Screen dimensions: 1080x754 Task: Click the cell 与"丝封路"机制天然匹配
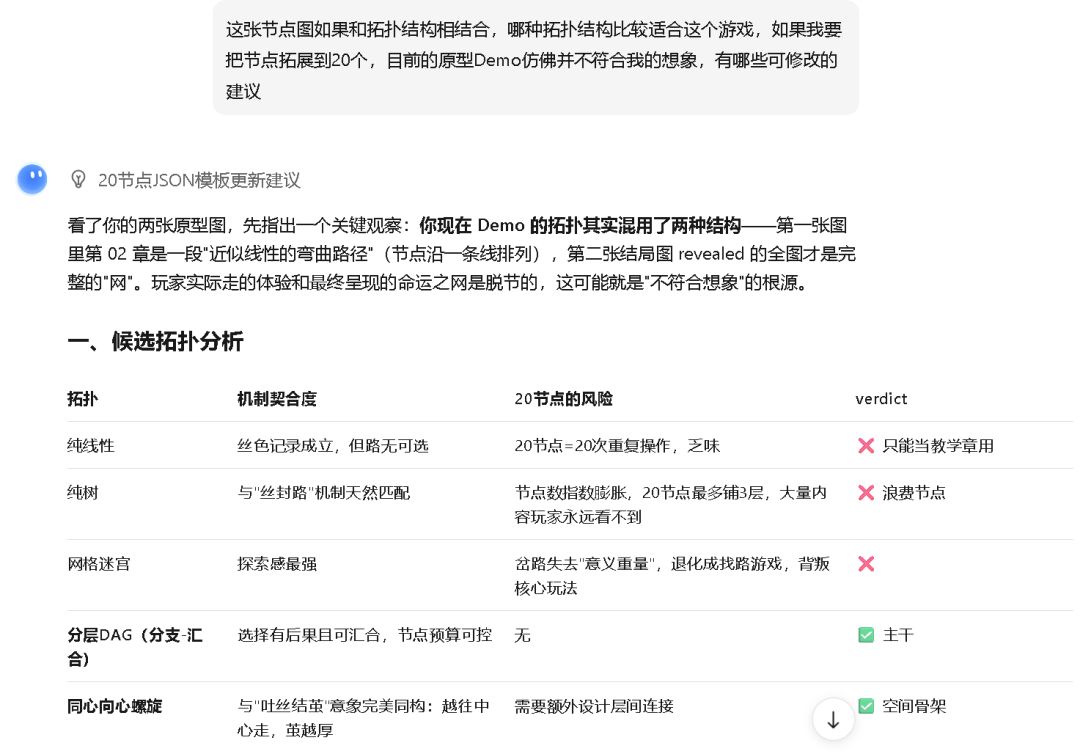coord(324,492)
